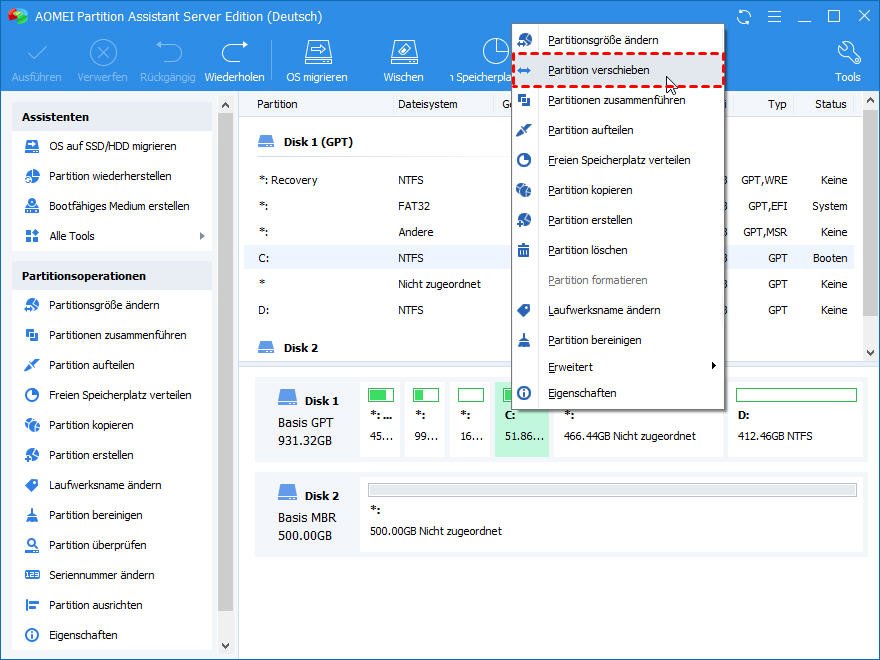
Task: Open the Tools wrench icon
Action: [847, 53]
